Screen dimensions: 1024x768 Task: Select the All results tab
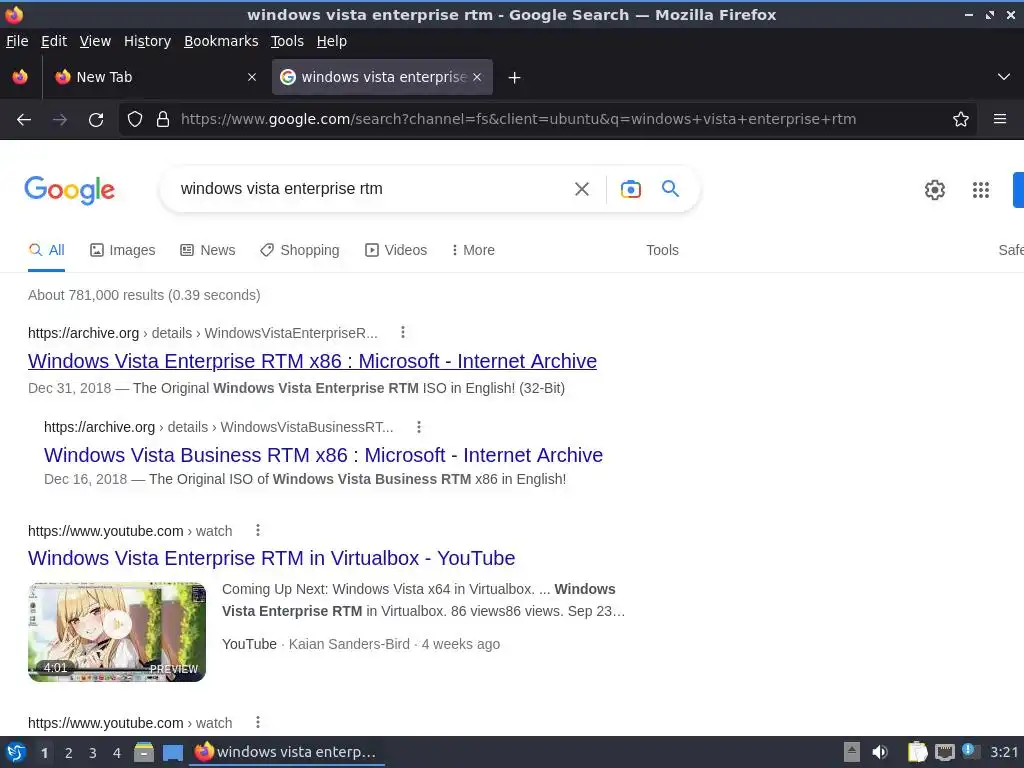click(46, 250)
